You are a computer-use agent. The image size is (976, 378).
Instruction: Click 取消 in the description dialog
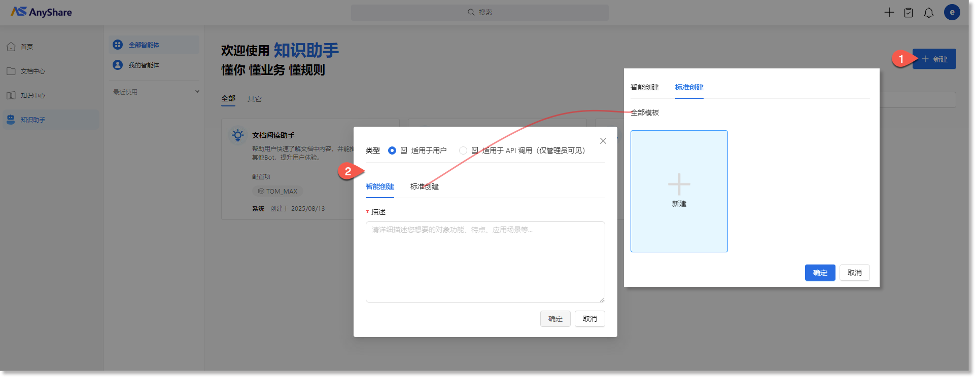[x=589, y=319]
